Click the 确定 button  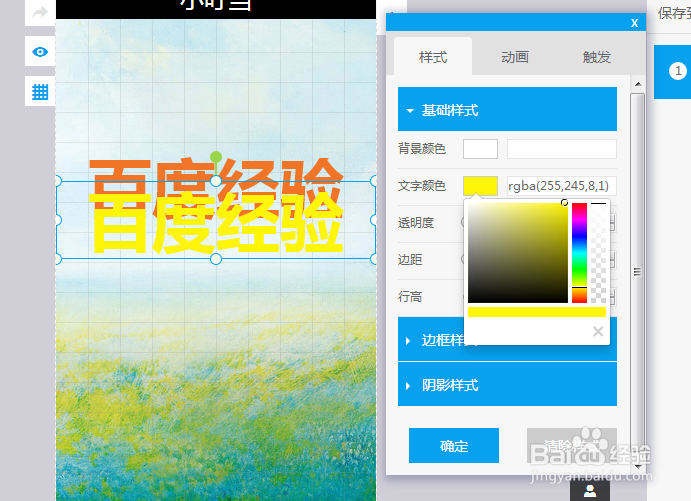(454, 445)
